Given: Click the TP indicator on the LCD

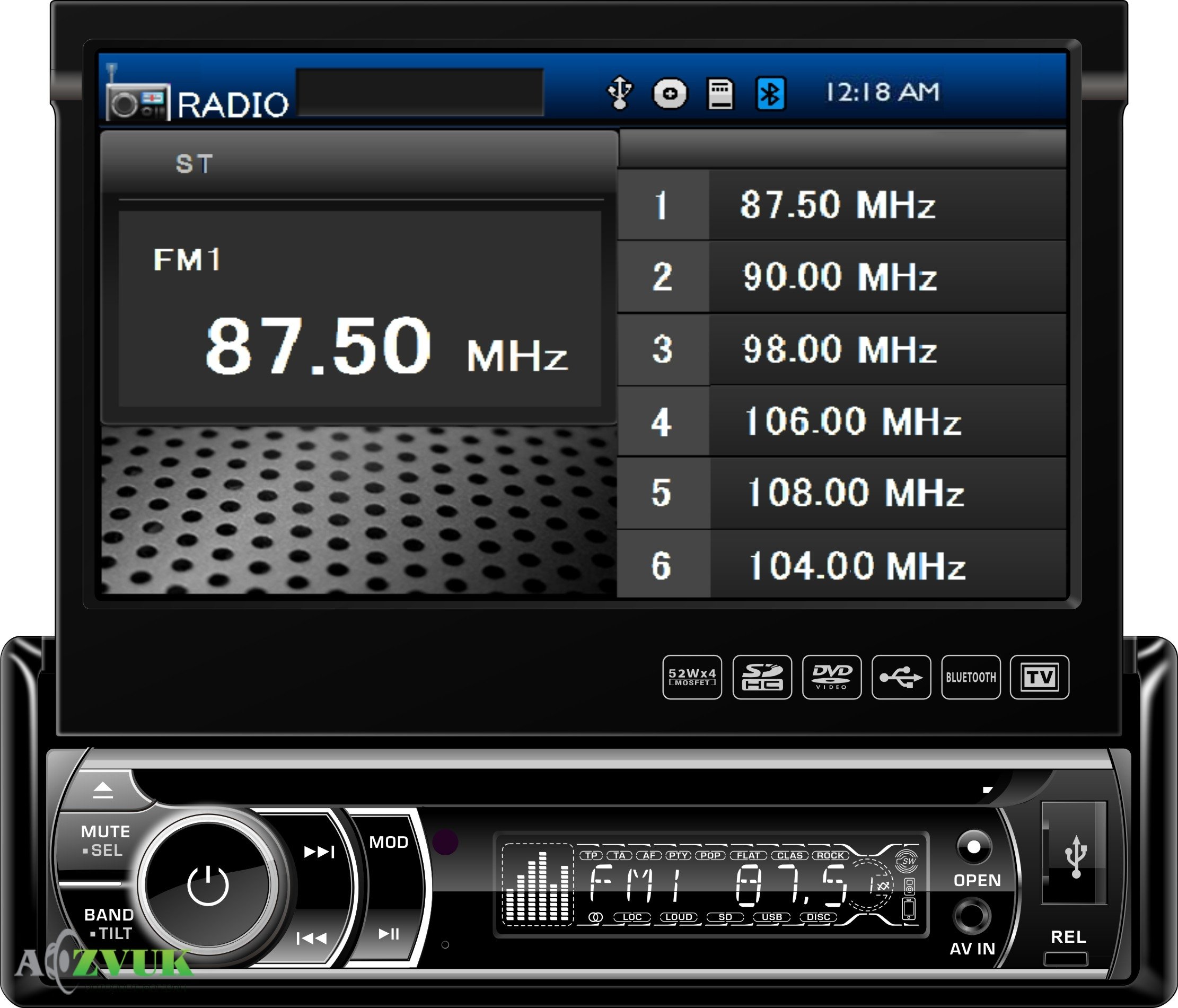Looking at the screenshot, I should coord(591,856).
